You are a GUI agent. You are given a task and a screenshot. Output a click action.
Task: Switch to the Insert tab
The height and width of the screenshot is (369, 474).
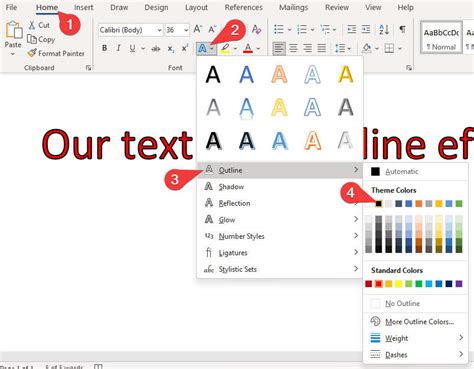coord(84,7)
